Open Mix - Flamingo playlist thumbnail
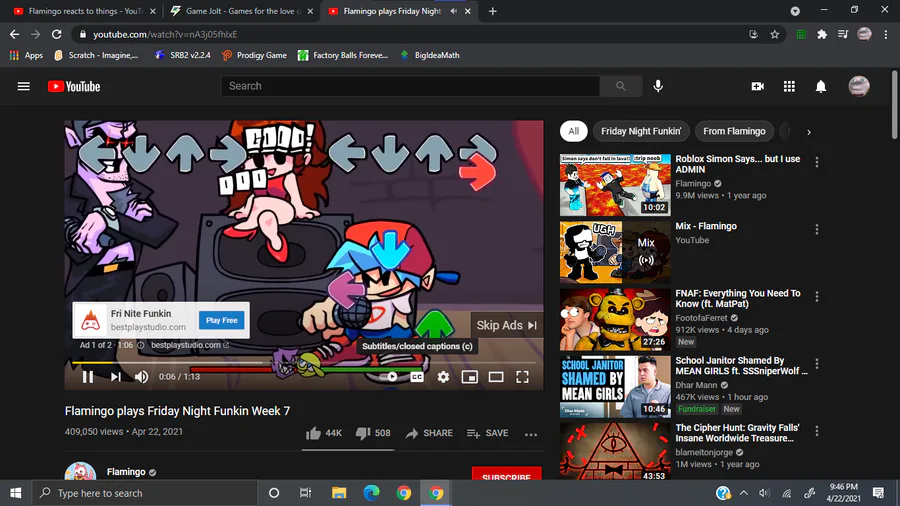The image size is (900, 506). point(615,252)
